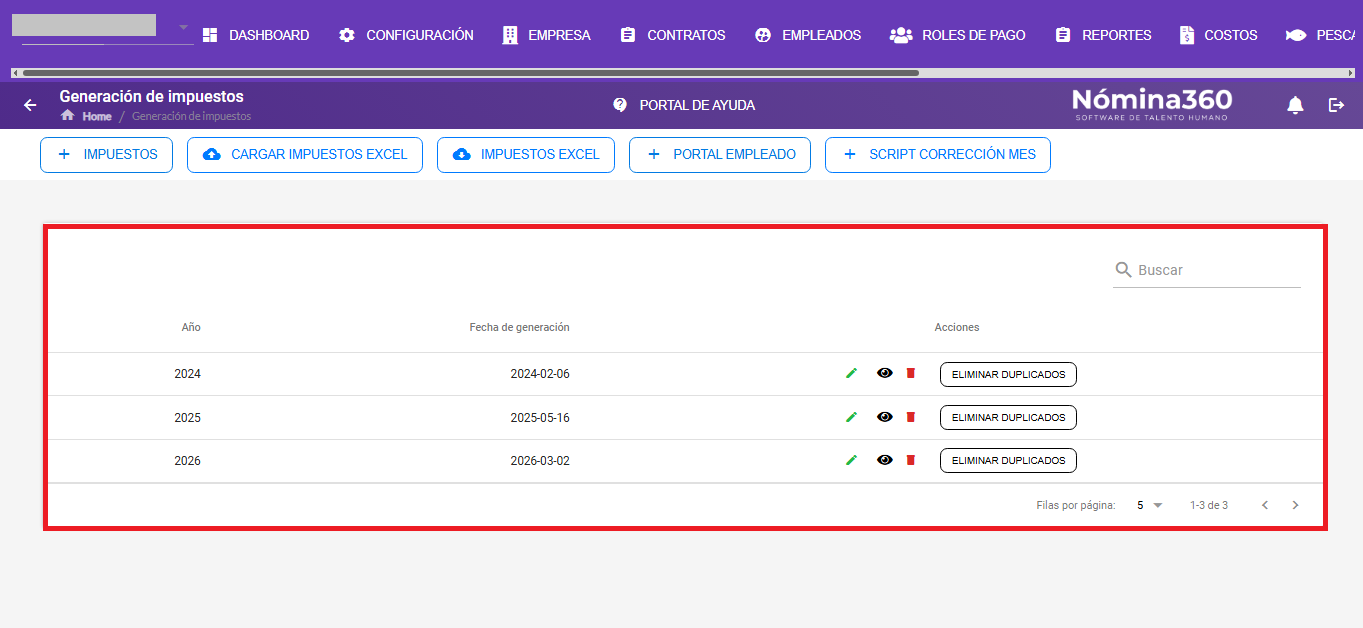Open the DASHBOARD menu
Image resolution: width=1363 pixels, height=628 pixels.
(256, 35)
